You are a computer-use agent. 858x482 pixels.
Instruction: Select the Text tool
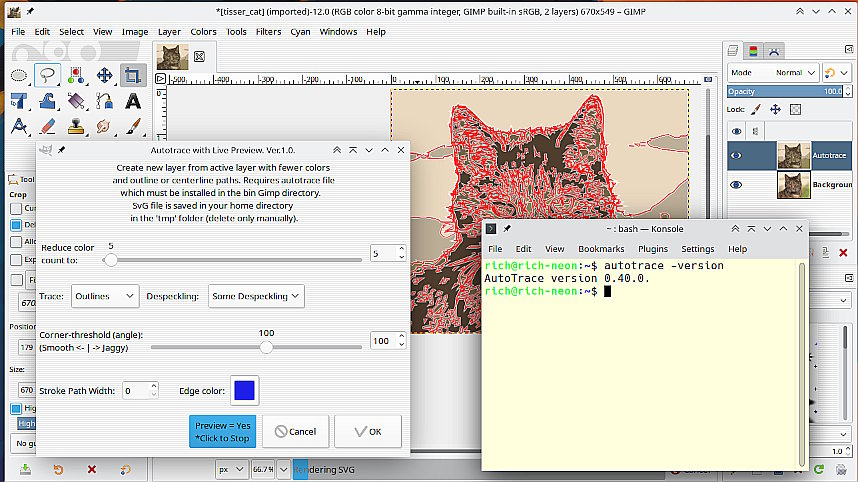(132, 101)
